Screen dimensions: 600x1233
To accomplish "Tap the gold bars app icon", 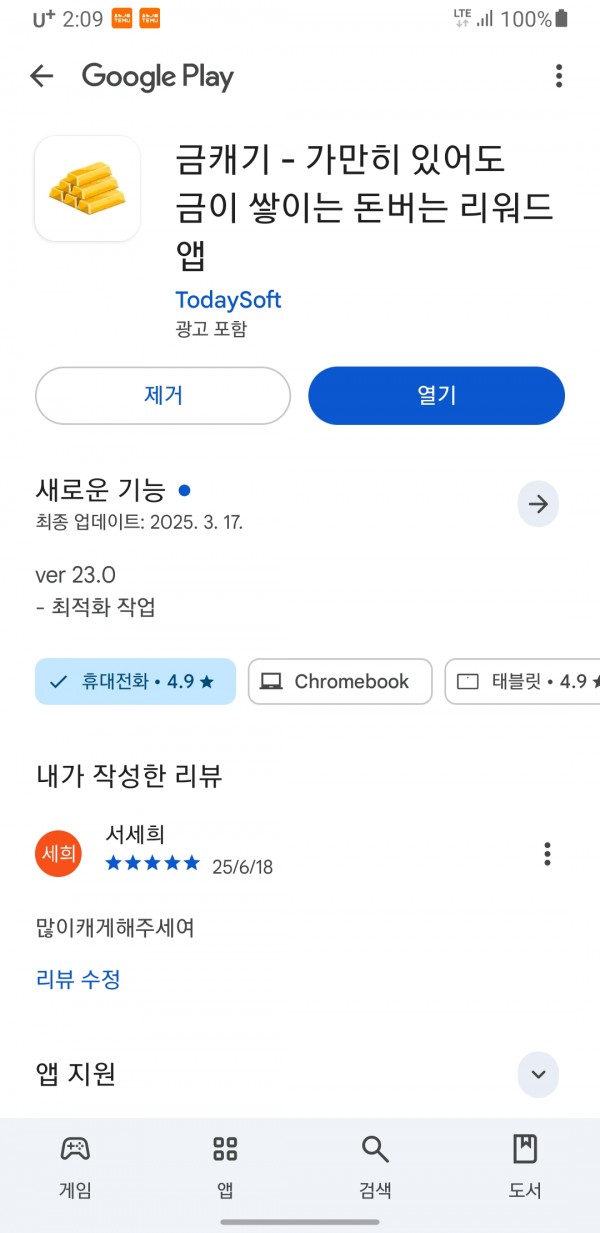I will tap(87, 188).
